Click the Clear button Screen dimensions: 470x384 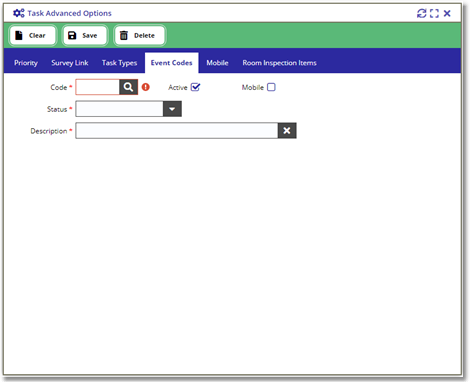pyautogui.click(x=33, y=35)
